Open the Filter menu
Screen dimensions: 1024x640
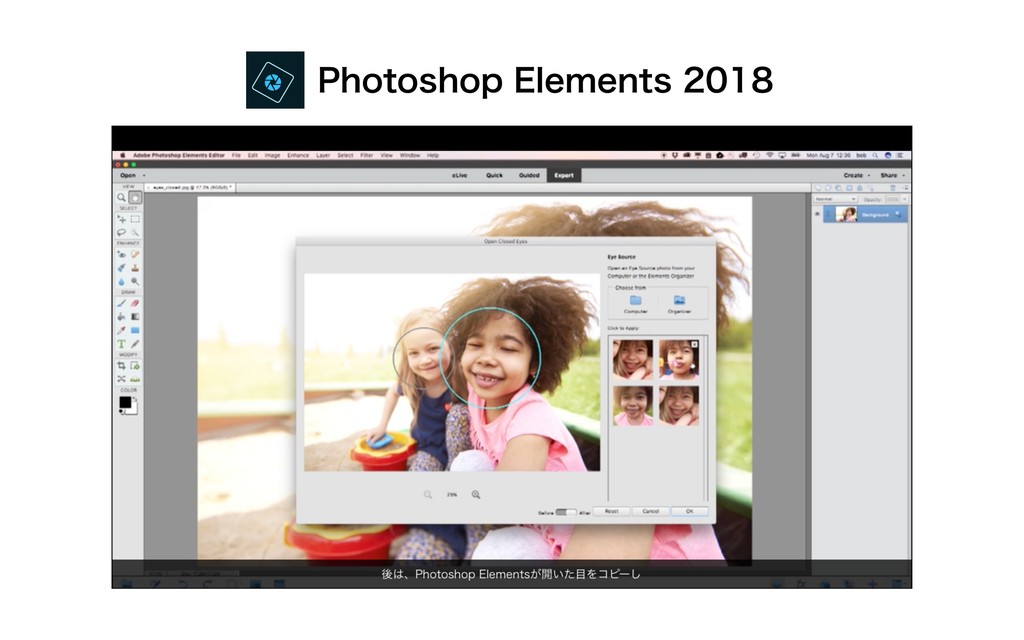367,155
